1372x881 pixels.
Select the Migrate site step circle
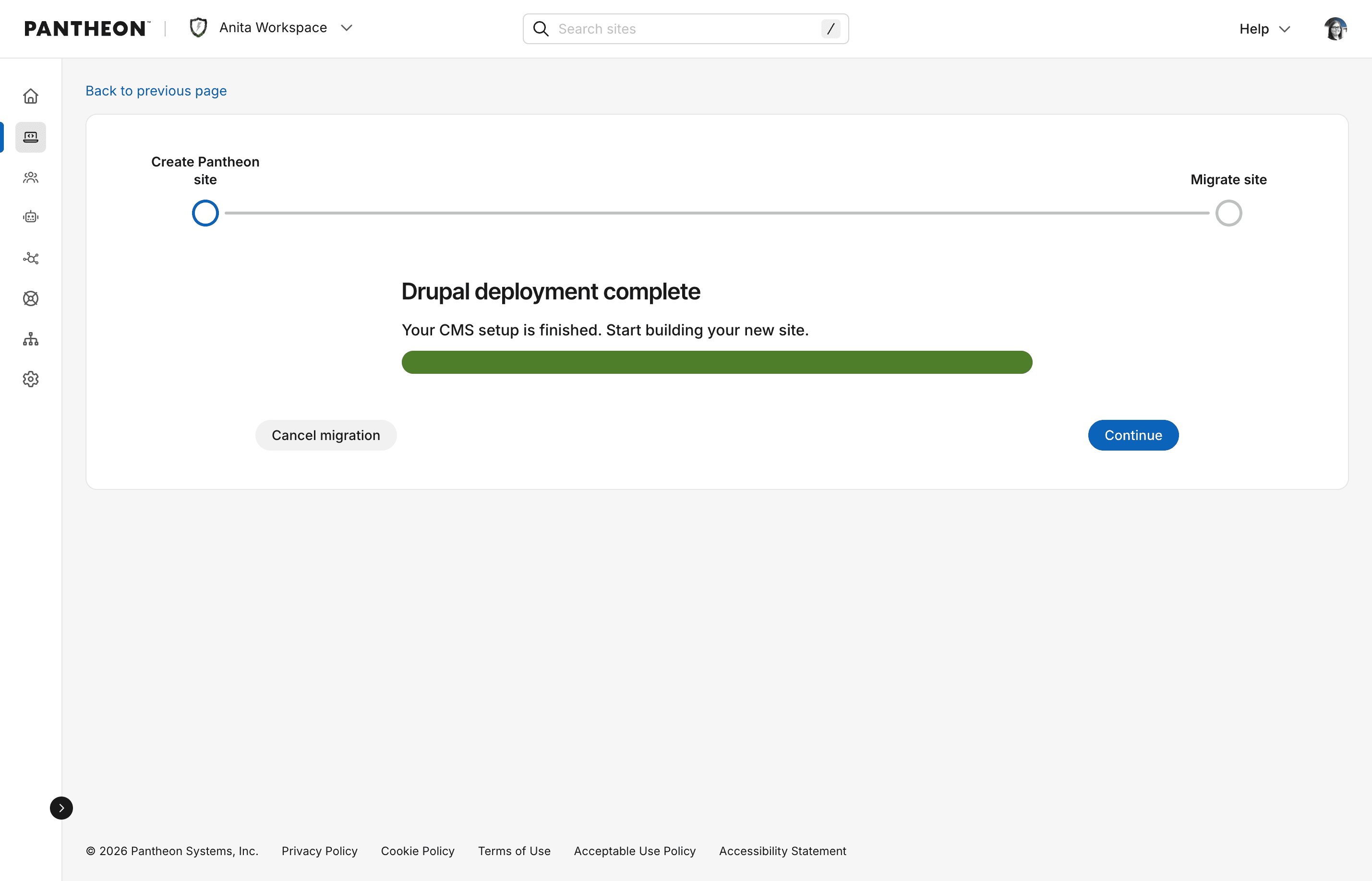1228,214
